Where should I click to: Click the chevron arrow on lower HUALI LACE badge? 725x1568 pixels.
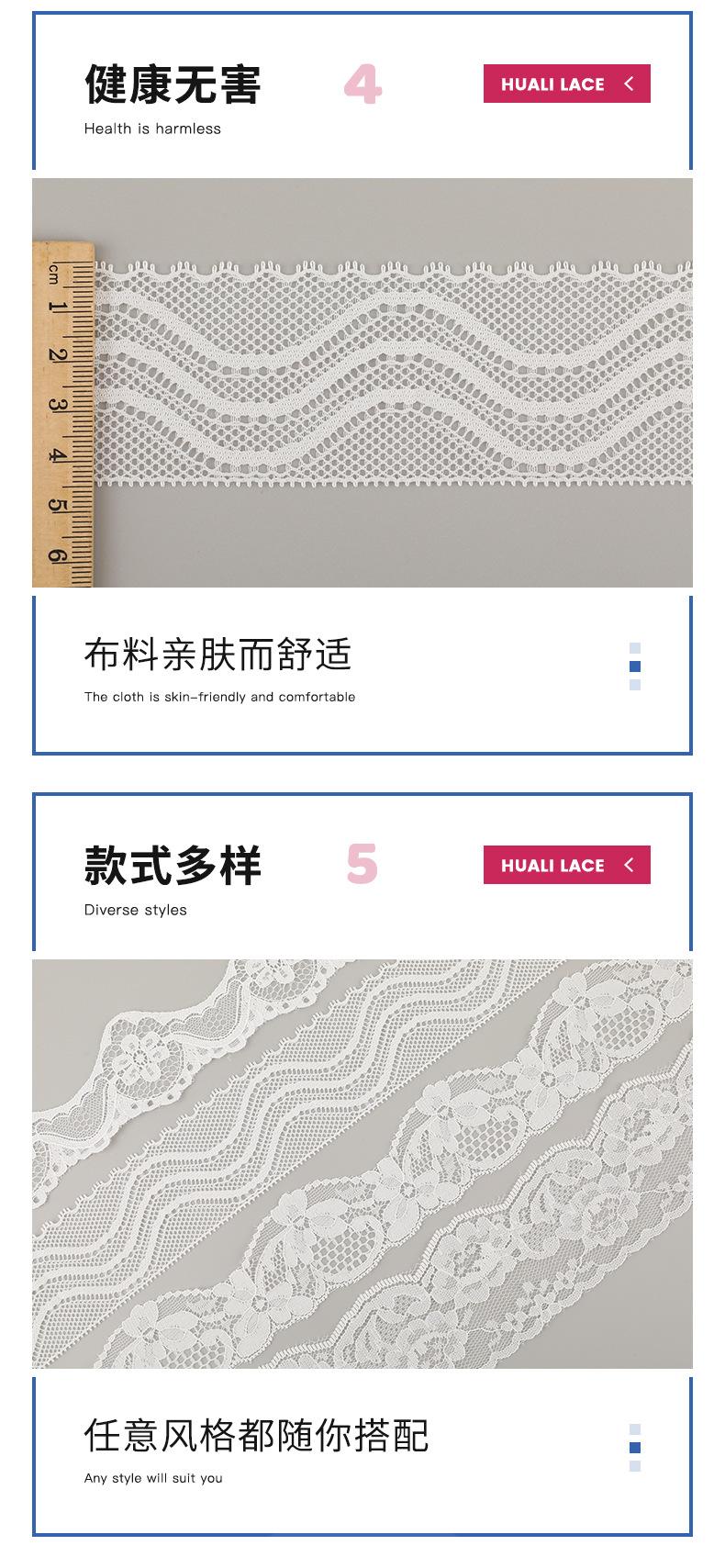pyautogui.click(x=629, y=865)
